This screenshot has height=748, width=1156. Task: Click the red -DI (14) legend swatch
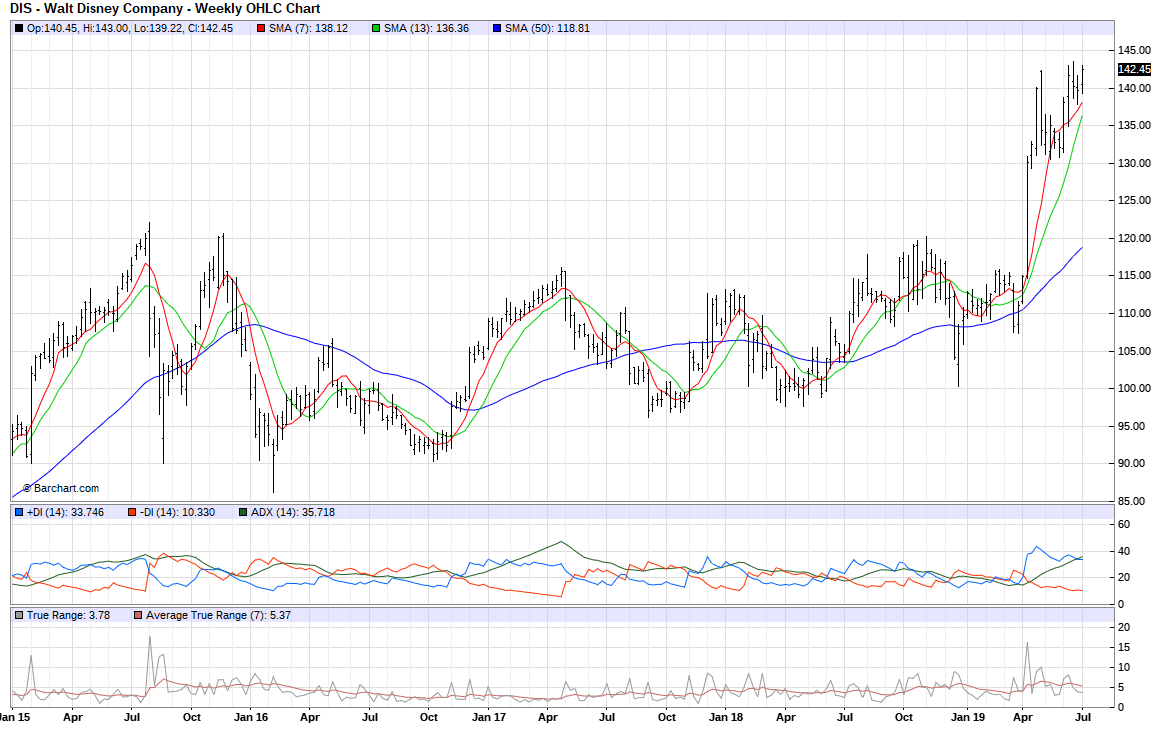pyautogui.click(x=132, y=512)
